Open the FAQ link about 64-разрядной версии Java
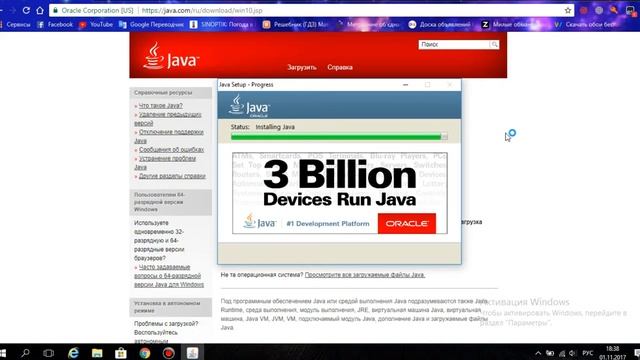The image size is (640, 360). point(169,276)
